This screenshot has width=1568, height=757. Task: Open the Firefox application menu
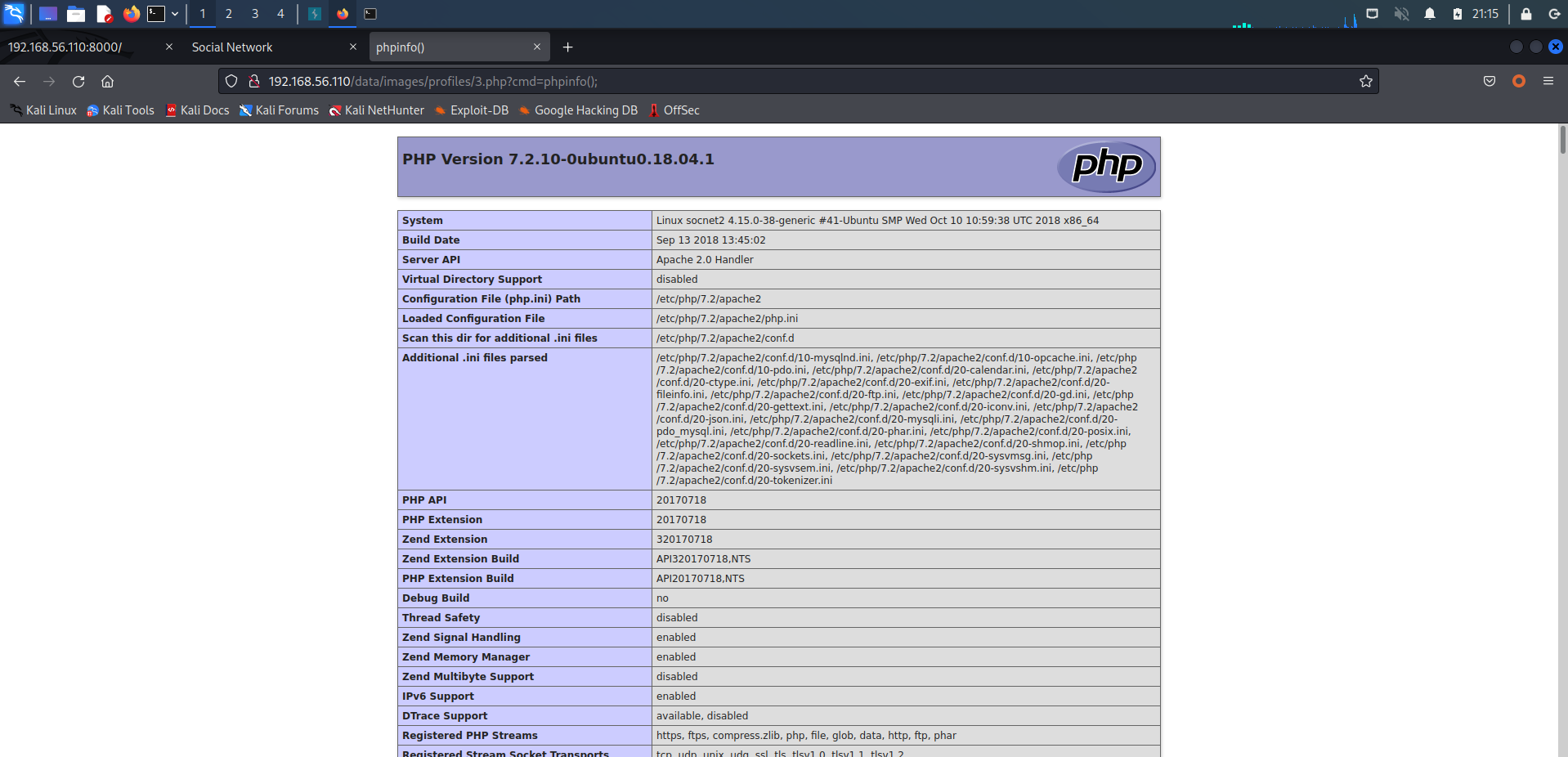(x=1548, y=82)
